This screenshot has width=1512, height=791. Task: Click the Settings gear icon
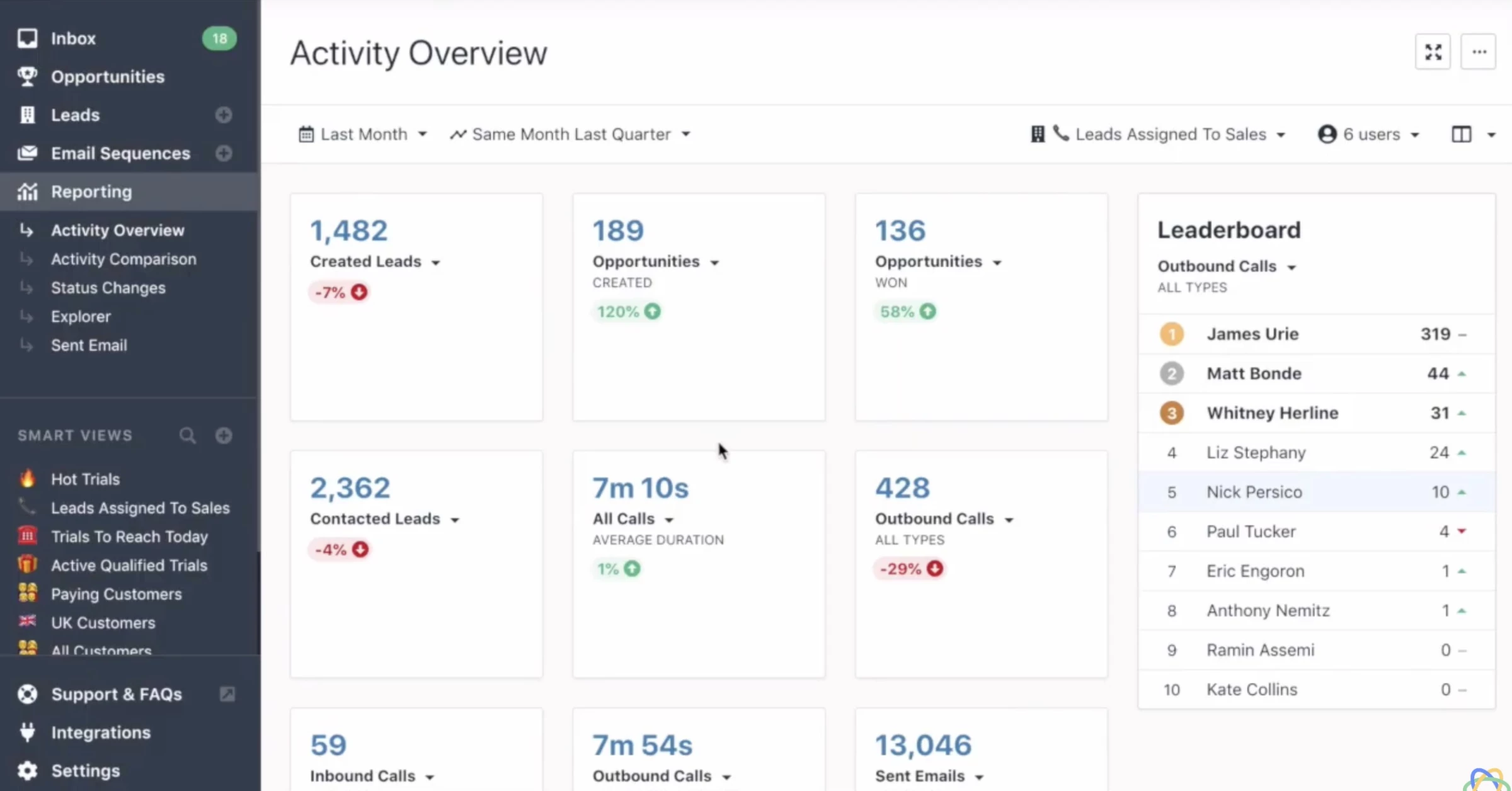tap(27, 770)
